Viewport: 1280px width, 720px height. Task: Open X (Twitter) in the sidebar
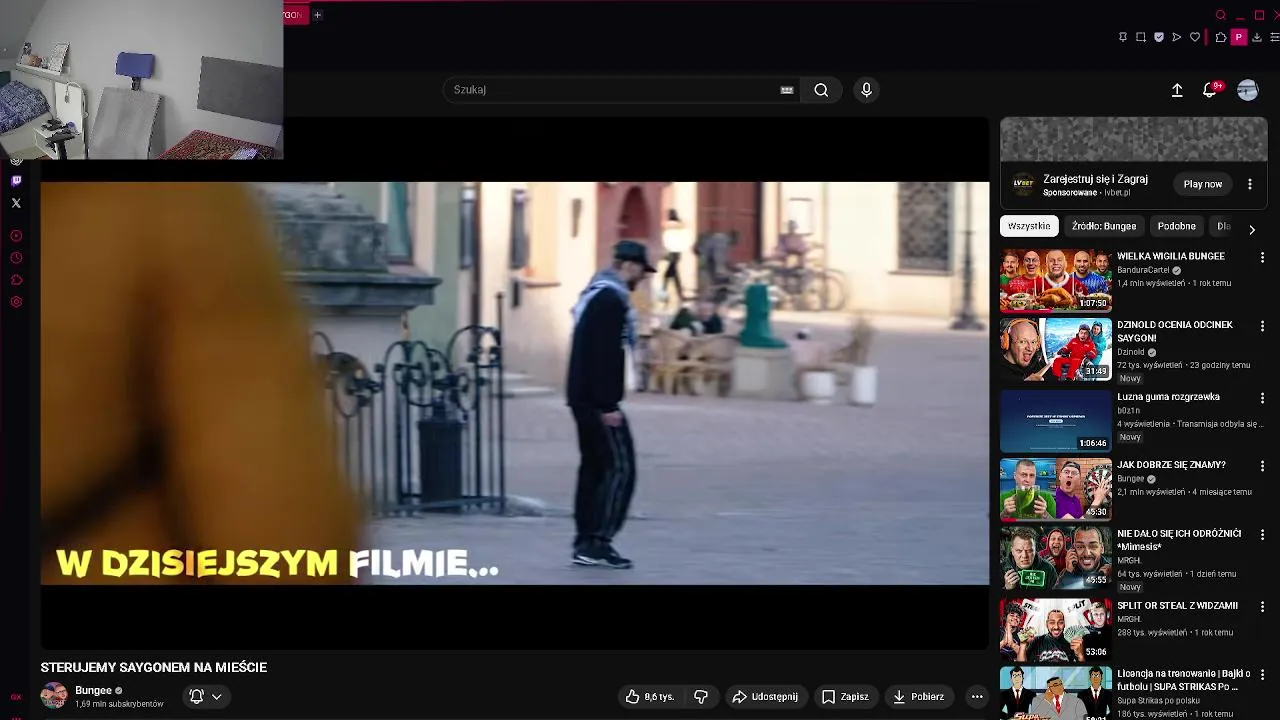(x=16, y=203)
